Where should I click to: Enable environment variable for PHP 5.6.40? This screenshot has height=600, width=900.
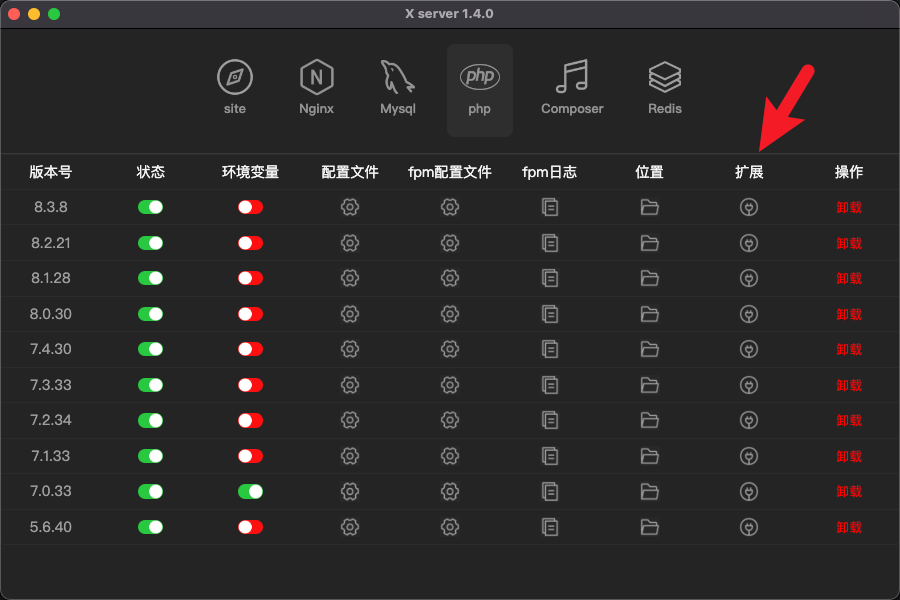tap(250, 527)
